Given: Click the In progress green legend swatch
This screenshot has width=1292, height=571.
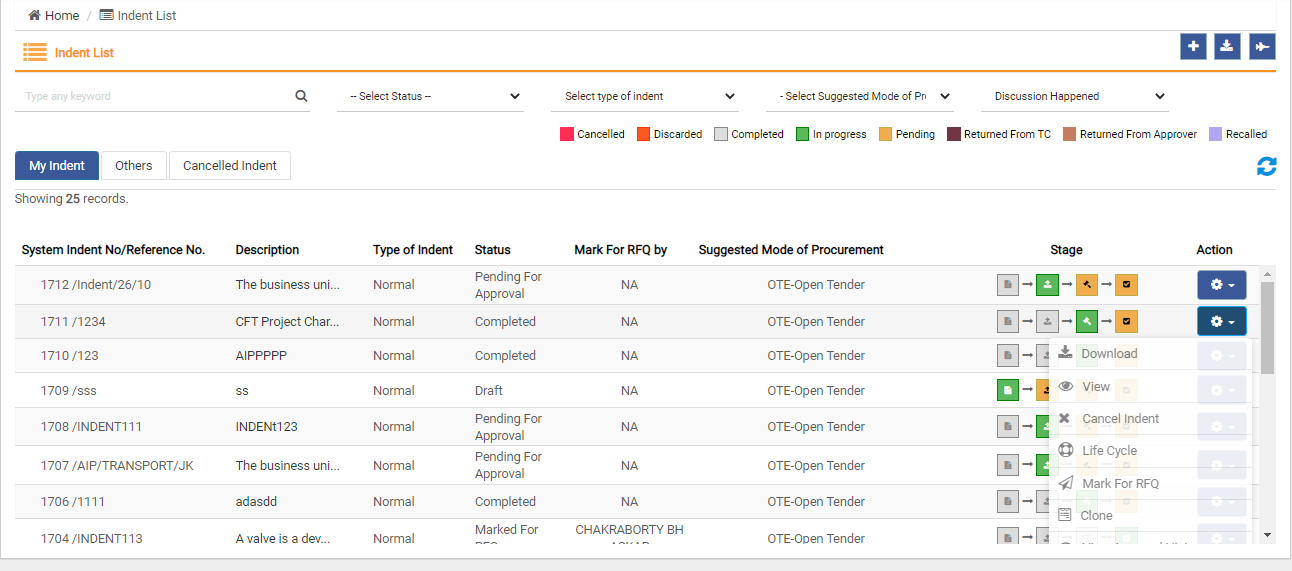Looking at the screenshot, I should pyautogui.click(x=802, y=134).
